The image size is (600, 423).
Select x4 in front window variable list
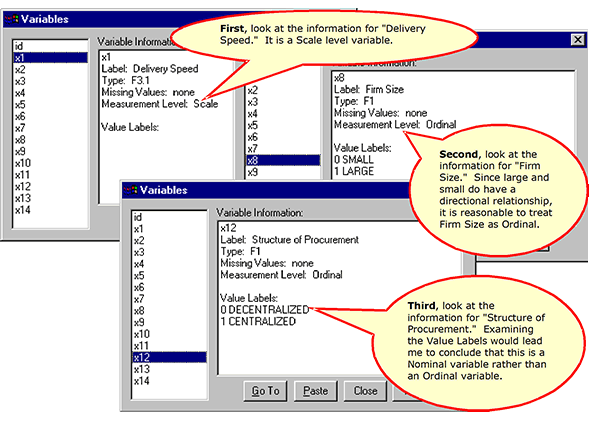169,264
